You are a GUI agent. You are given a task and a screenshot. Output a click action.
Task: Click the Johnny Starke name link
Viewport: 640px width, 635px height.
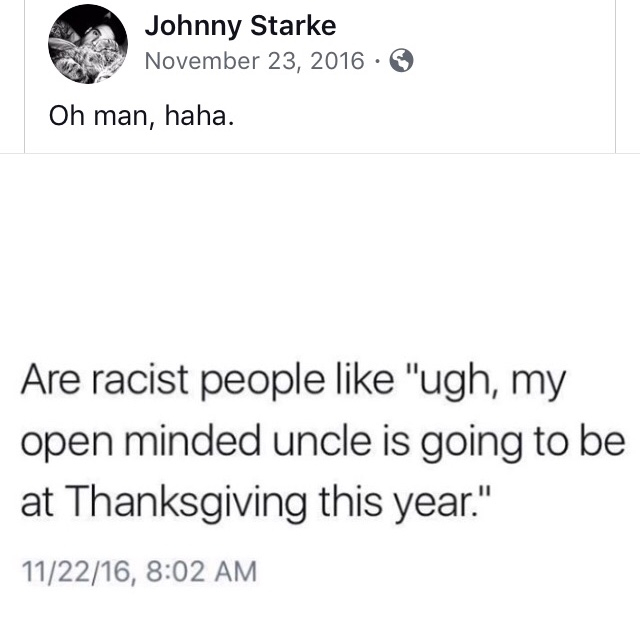[x=240, y=27]
